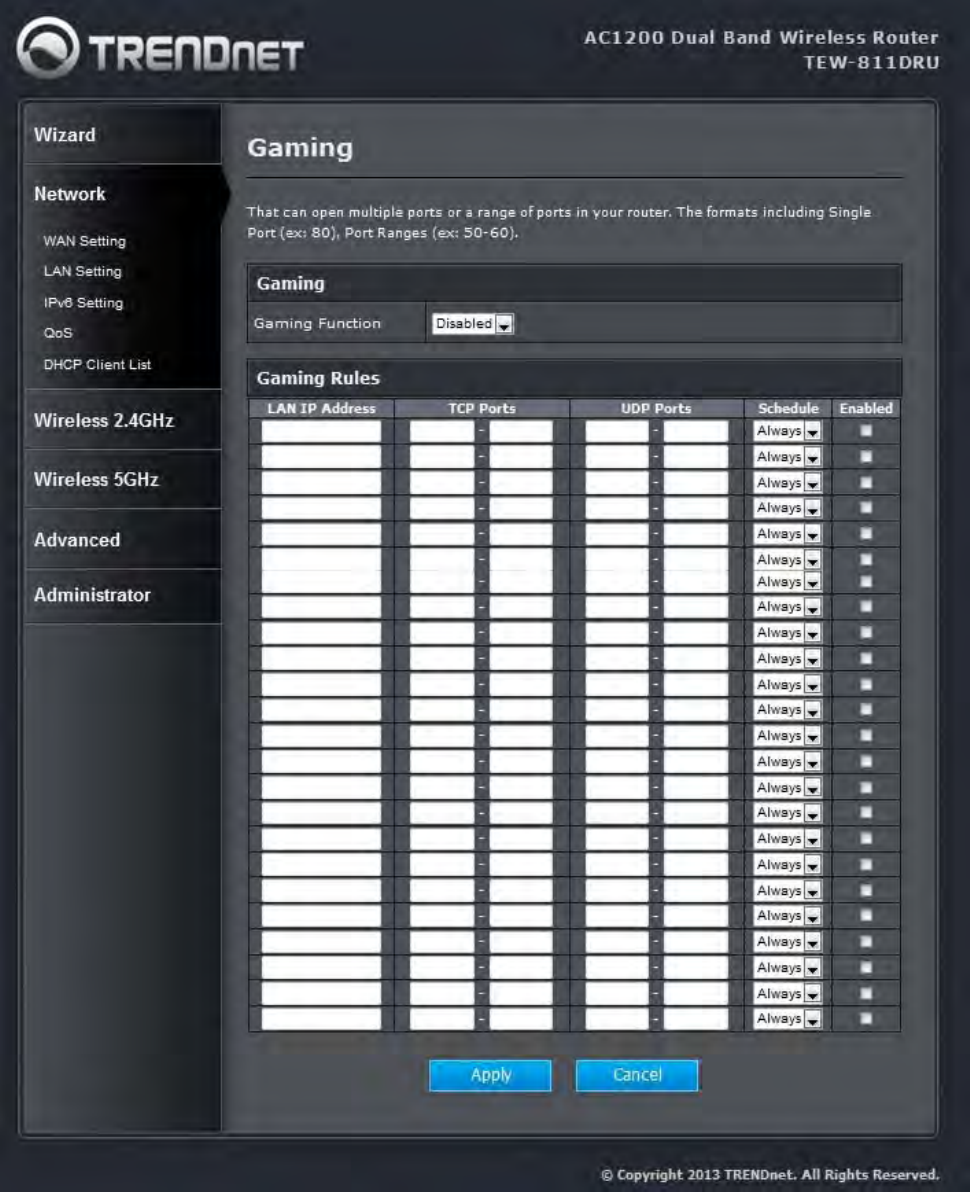
Task: Click the copyright TRENDnet footer text
Action: (x=770, y=1175)
